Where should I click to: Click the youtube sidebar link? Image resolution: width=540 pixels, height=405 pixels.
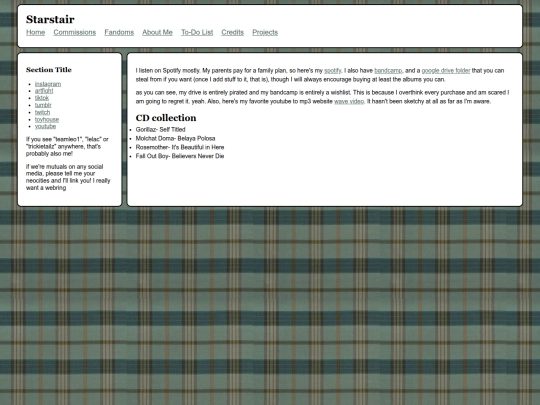click(45, 126)
